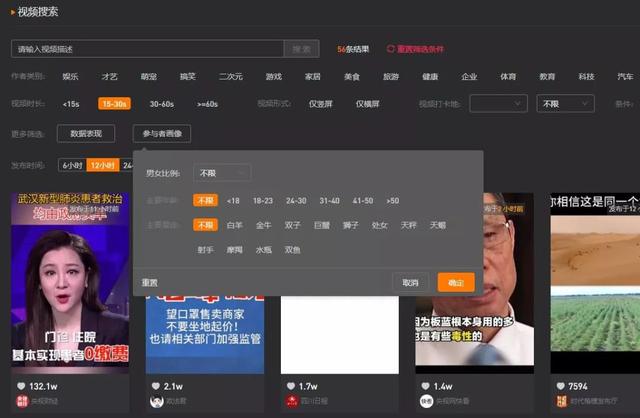This screenshot has width=640, height=418.
Task: Switch to the 娱乐 author category
Action: click(x=70, y=76)
